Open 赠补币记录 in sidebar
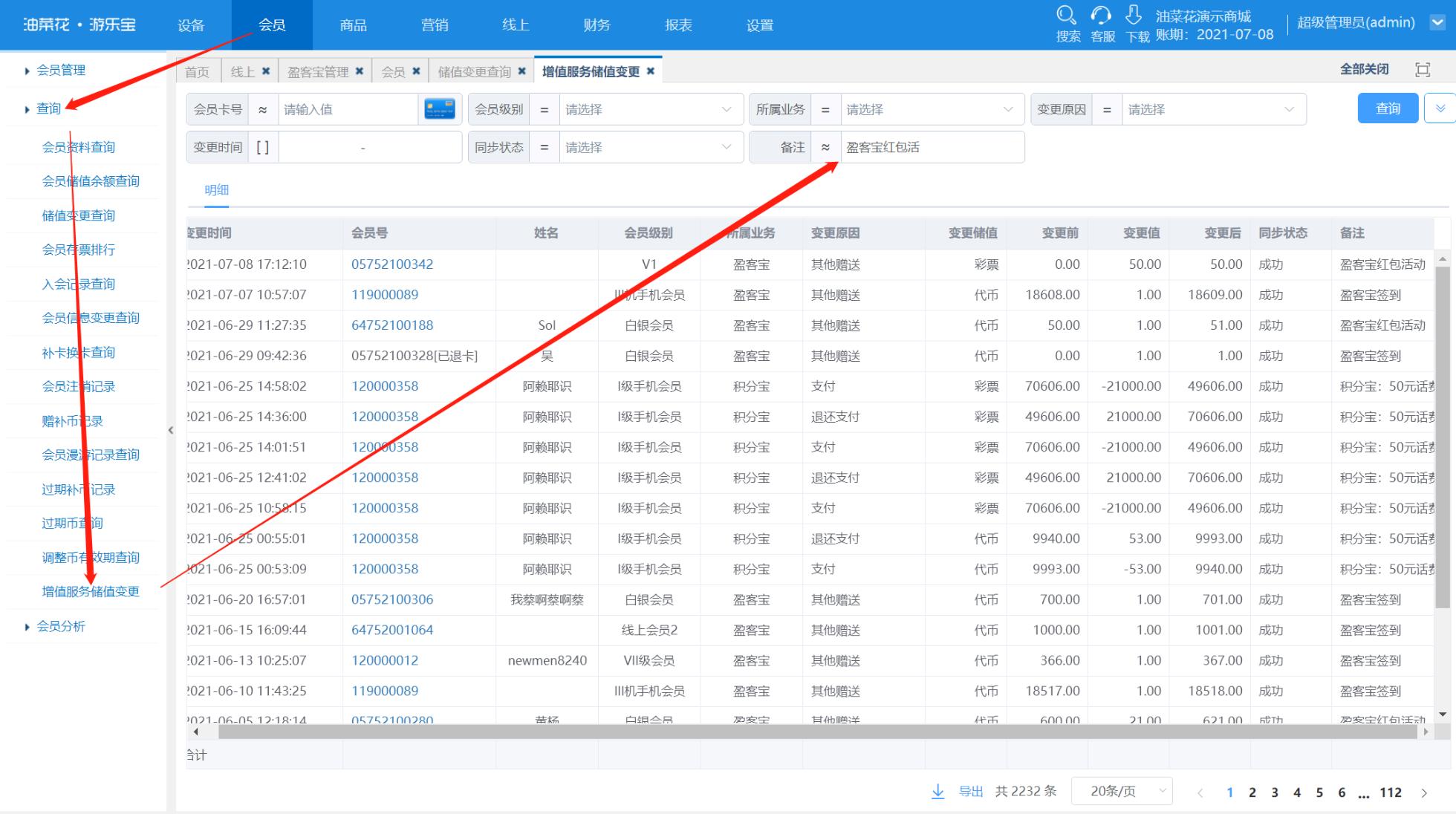This screenshot has height=814, width=1456. [72, 421]
